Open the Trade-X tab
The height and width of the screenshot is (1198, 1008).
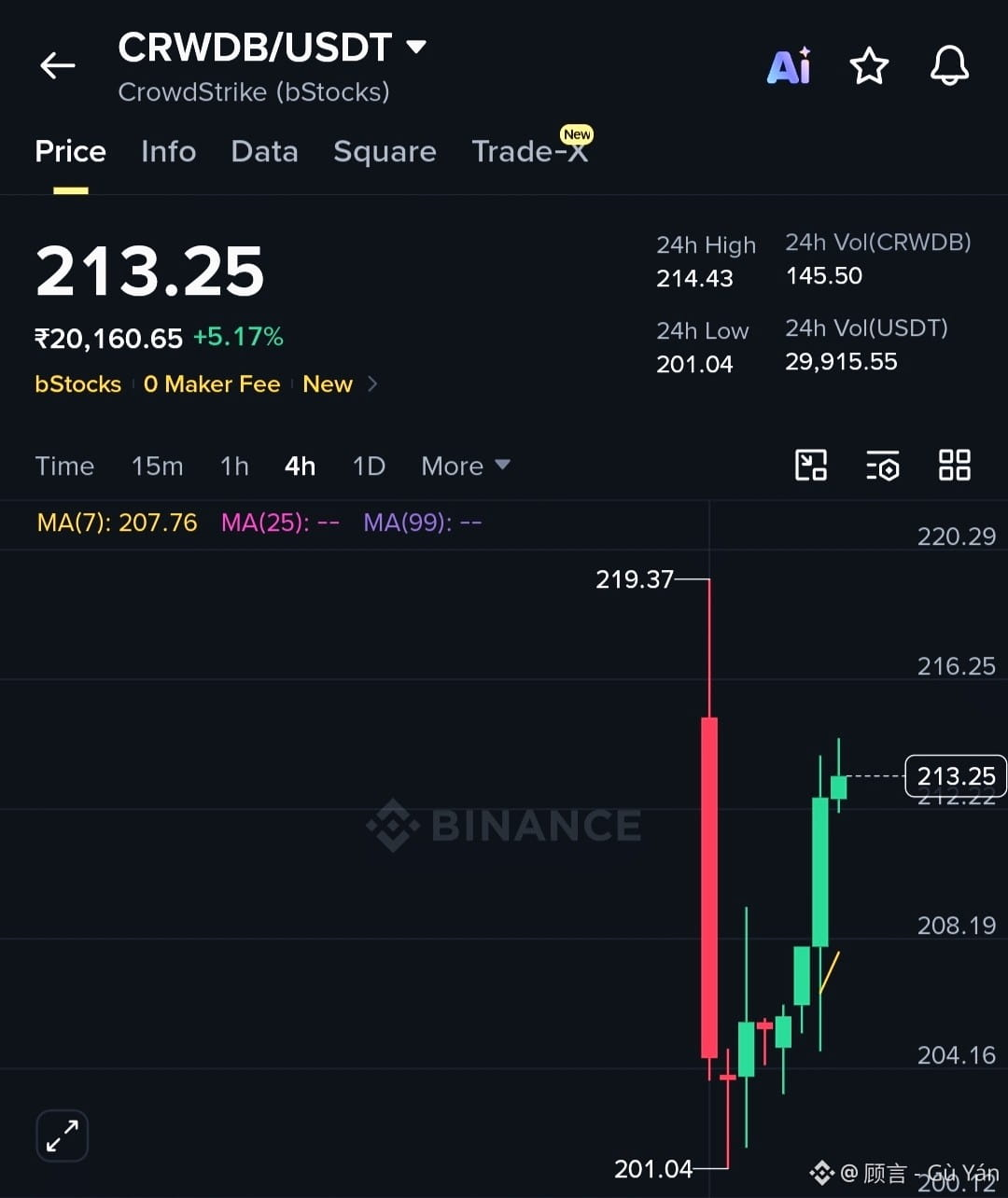(531, 150)
